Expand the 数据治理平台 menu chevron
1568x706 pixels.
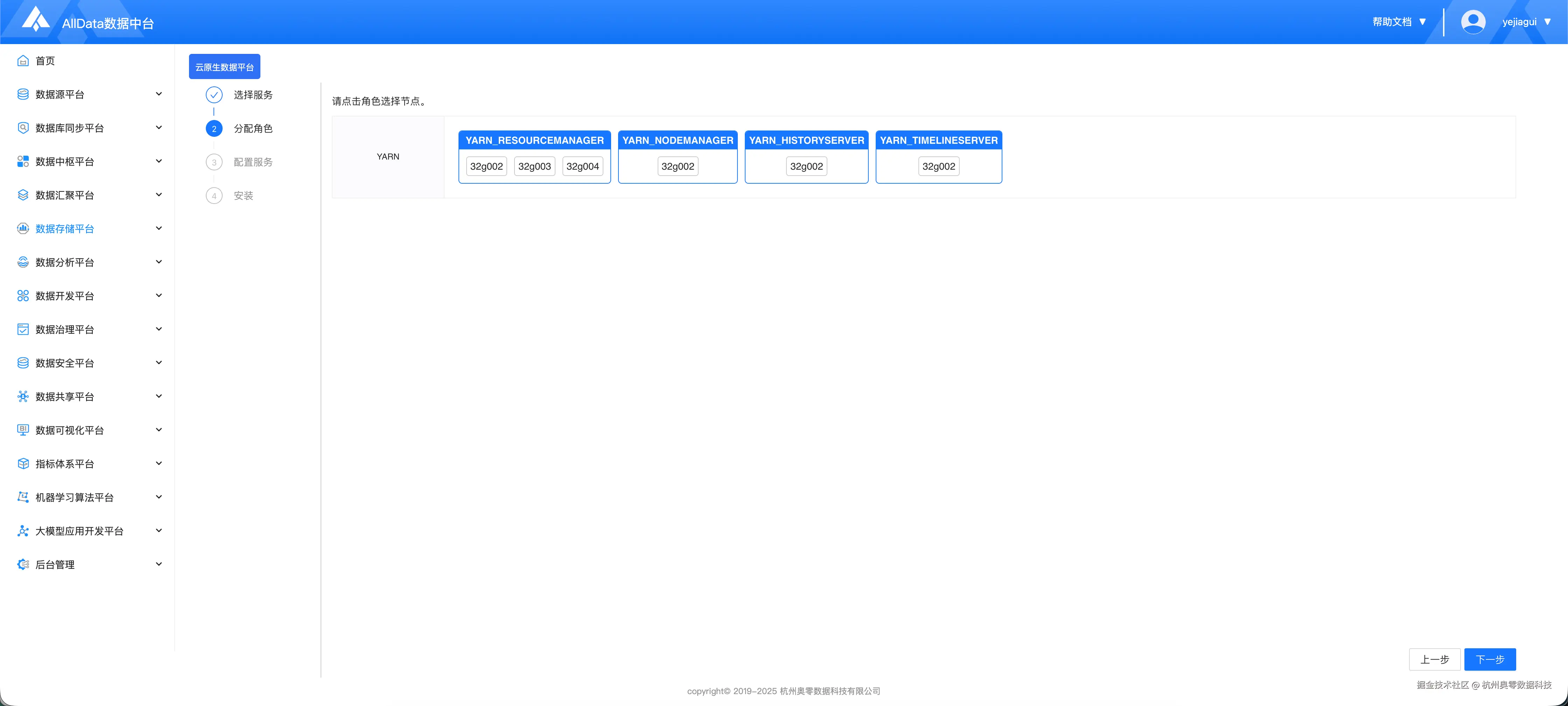pos(159,329)
